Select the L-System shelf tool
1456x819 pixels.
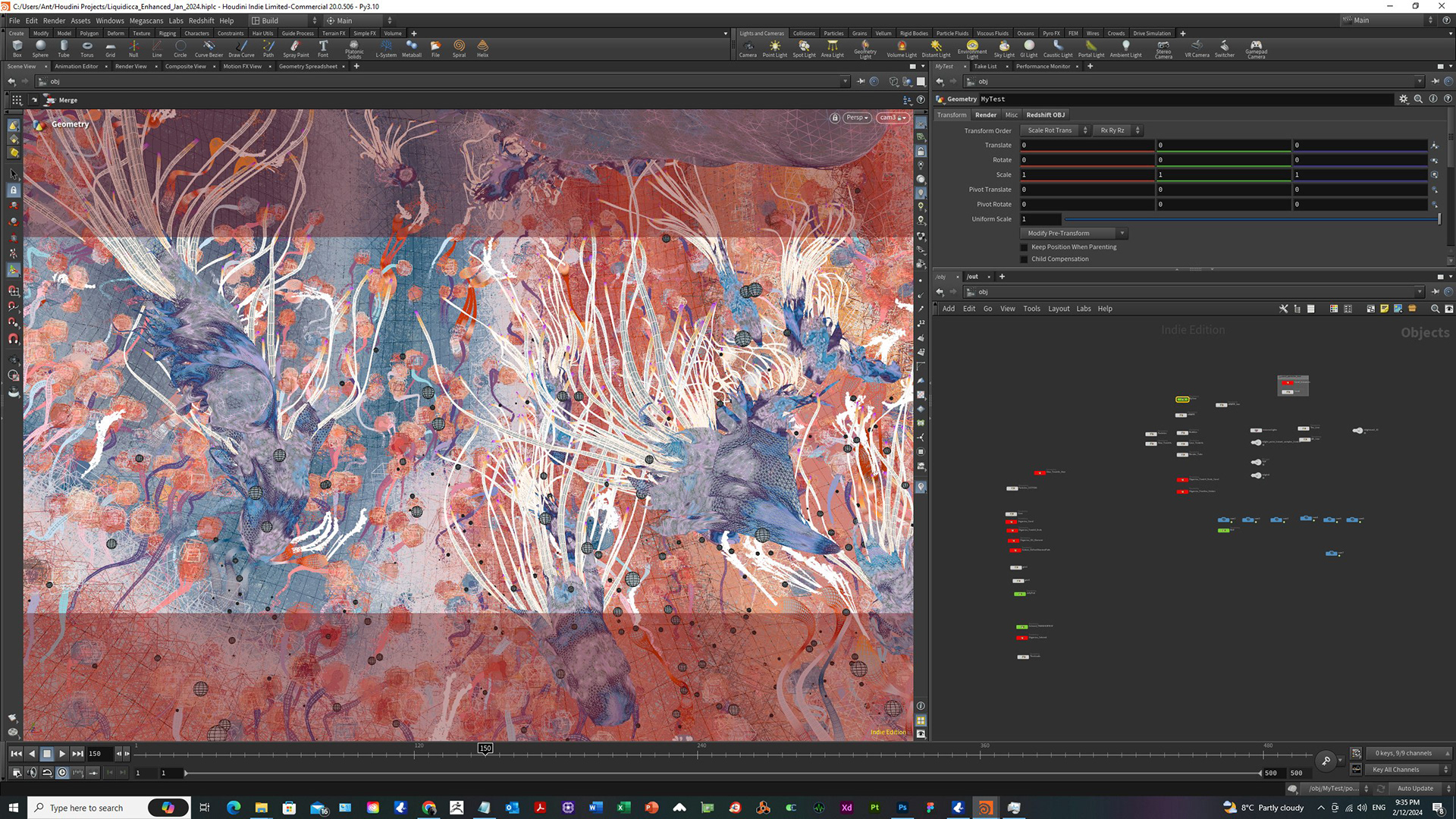point(386,49)
